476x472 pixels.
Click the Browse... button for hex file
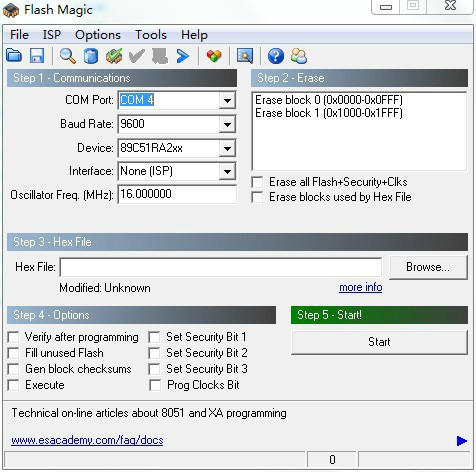click(428, 267)
